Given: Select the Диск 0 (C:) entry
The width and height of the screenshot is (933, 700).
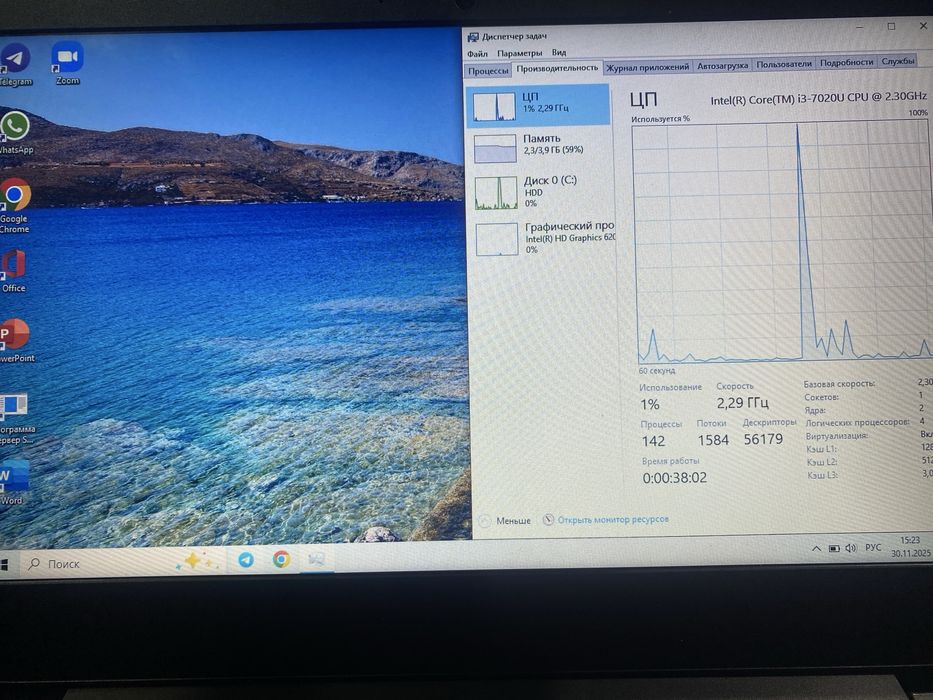Looking at the screenshot, I should pos(541,192).
